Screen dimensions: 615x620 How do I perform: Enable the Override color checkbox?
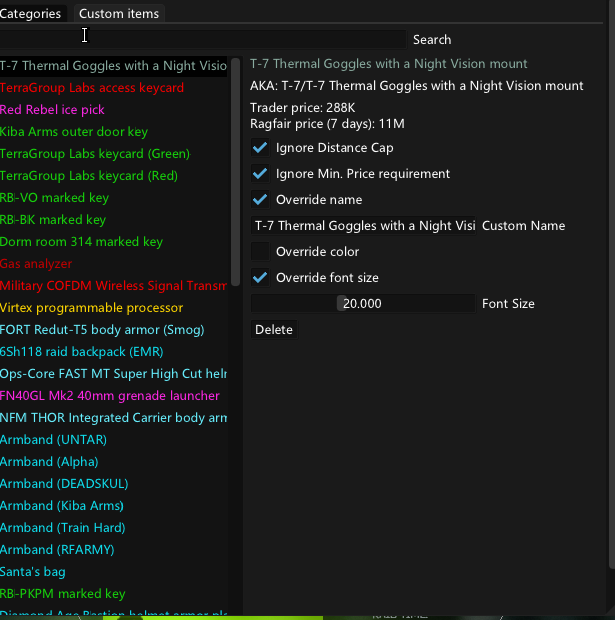coord(261,252)
